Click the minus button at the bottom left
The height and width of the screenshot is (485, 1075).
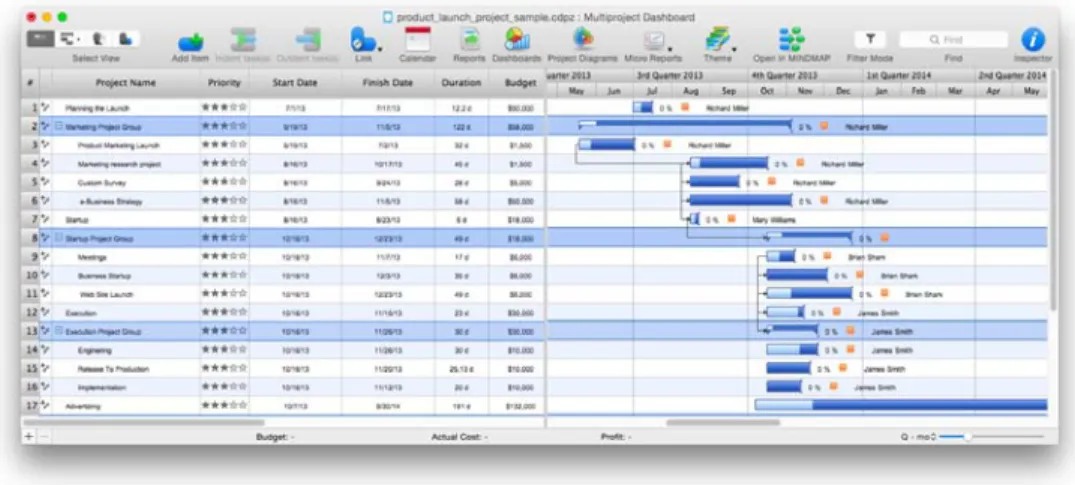point(43,436)
